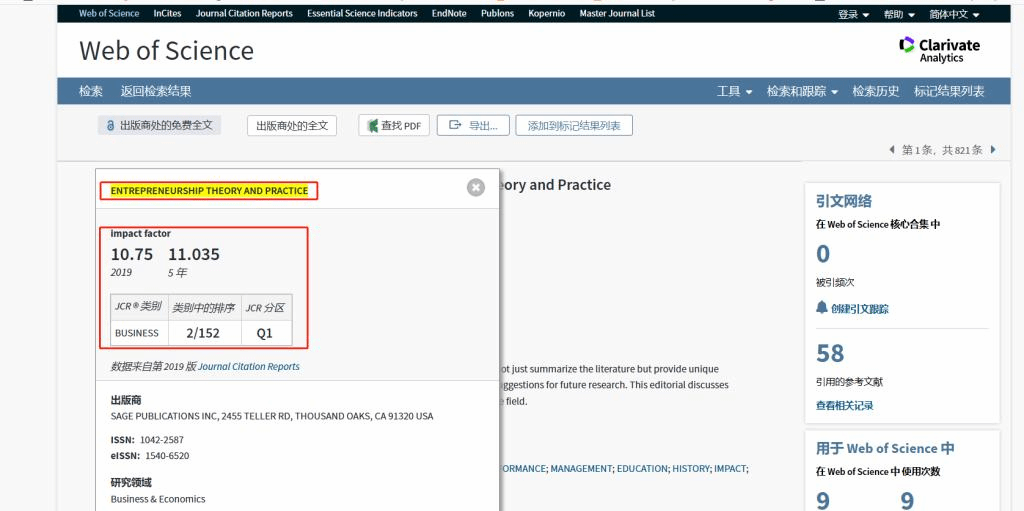The width and height of the screenshot is (1024, 511).
Task: Close the journal impact factor popup
Action: pos(476,187)
